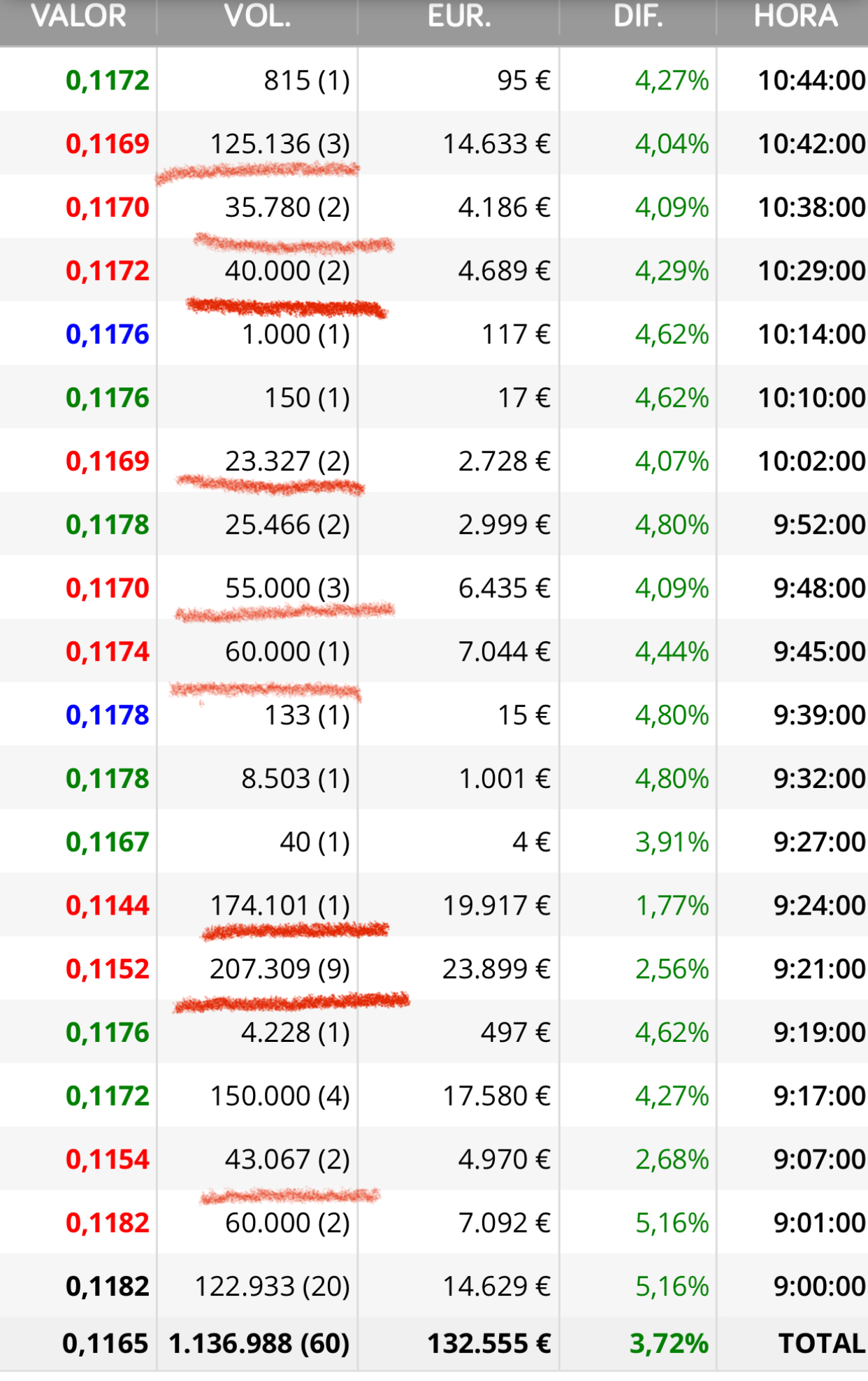Click the VALOR column header
868x1381 pixels.
(79, 16)
